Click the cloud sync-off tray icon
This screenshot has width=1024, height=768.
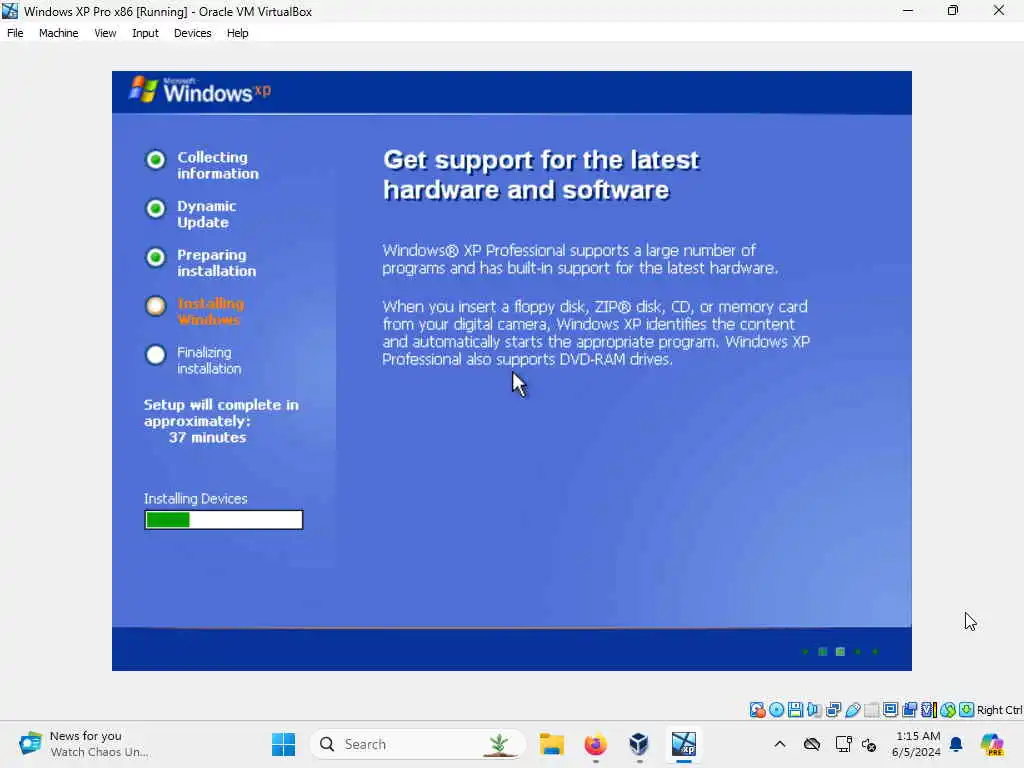click(x=812, y=744)
